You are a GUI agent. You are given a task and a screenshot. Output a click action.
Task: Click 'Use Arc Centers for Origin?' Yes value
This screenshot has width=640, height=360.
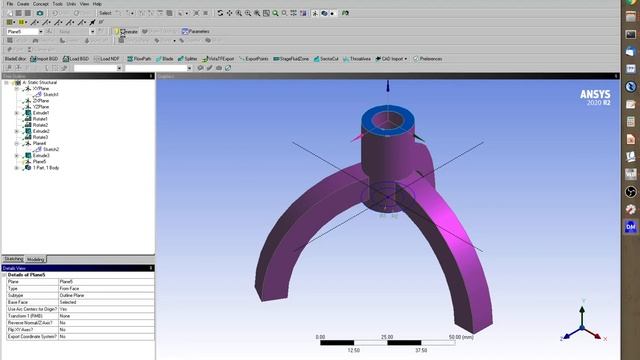tap(107, 309)
